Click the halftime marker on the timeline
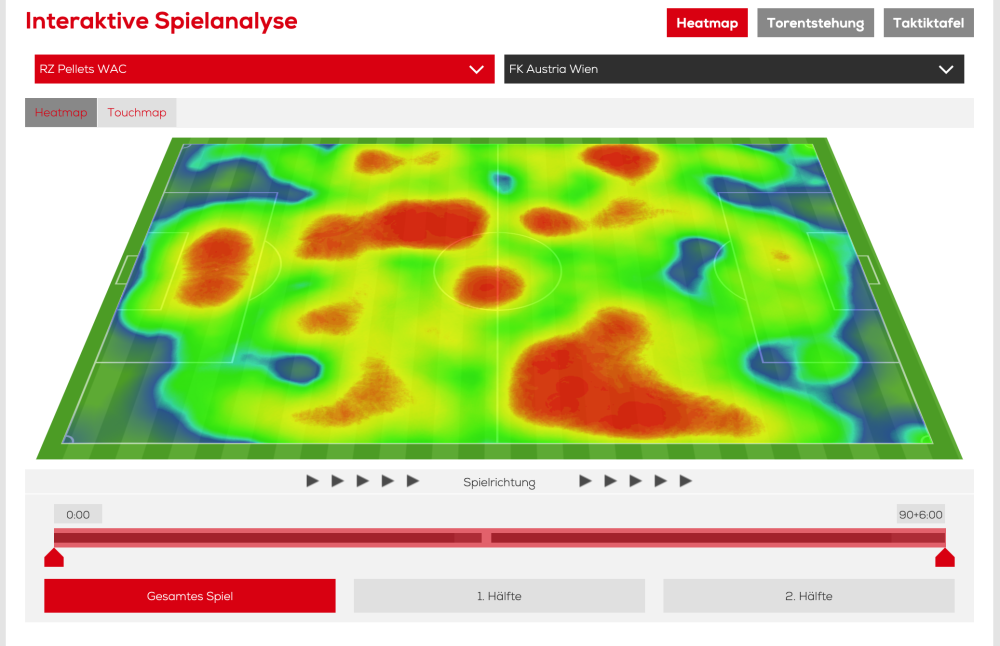 coord(486,538)
